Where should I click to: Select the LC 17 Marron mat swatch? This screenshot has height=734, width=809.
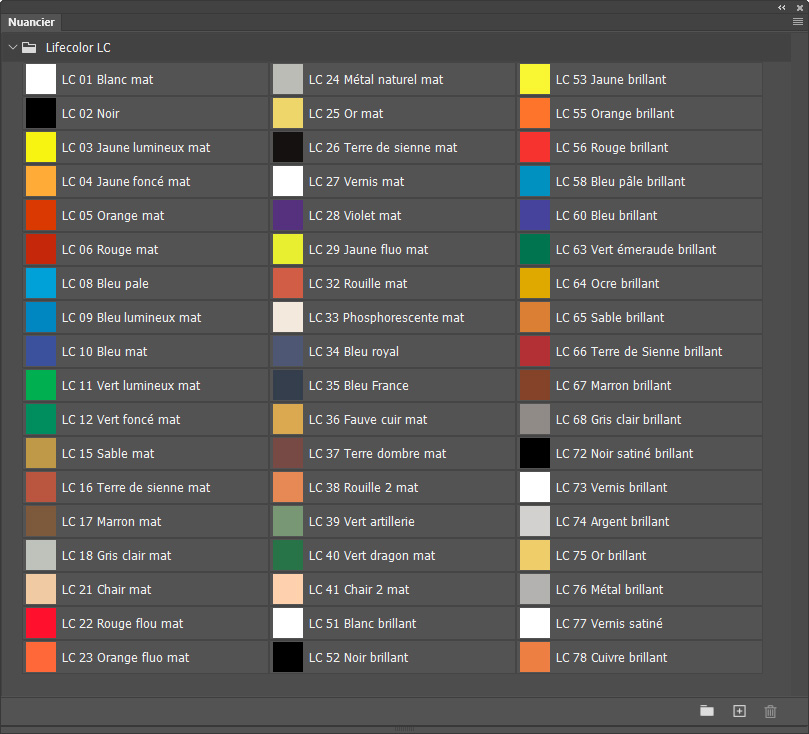(41, 522)
